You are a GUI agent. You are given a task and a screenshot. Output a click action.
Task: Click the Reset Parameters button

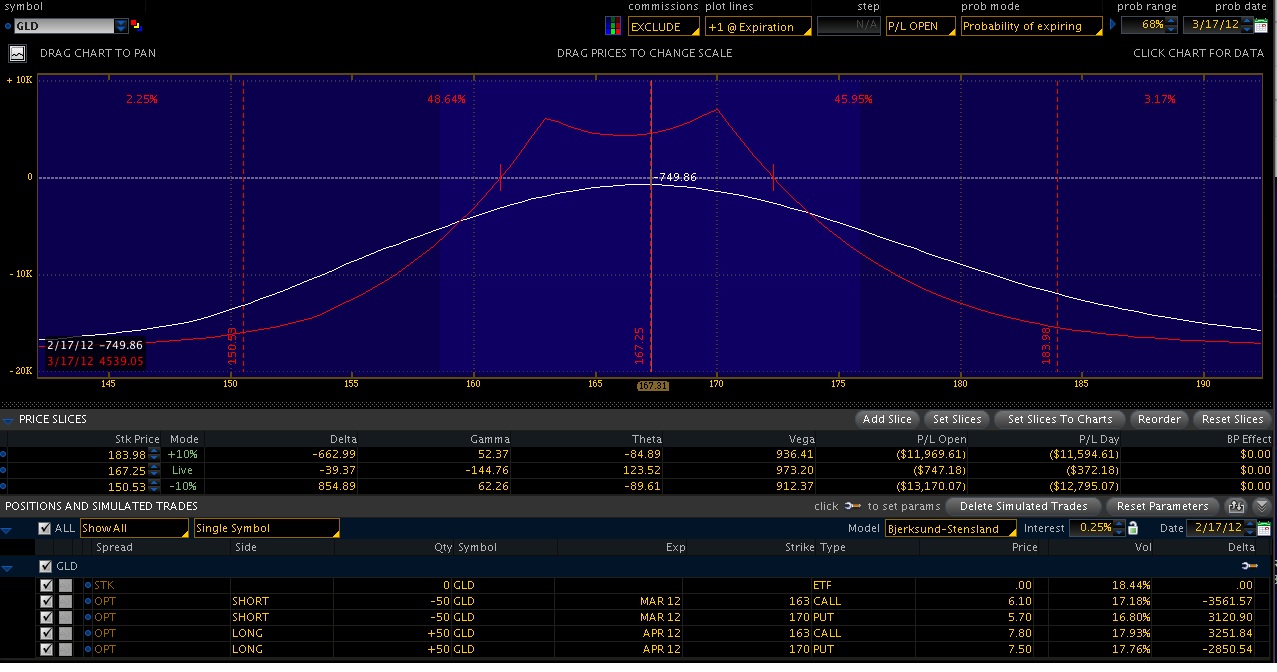coord(1164,506)
